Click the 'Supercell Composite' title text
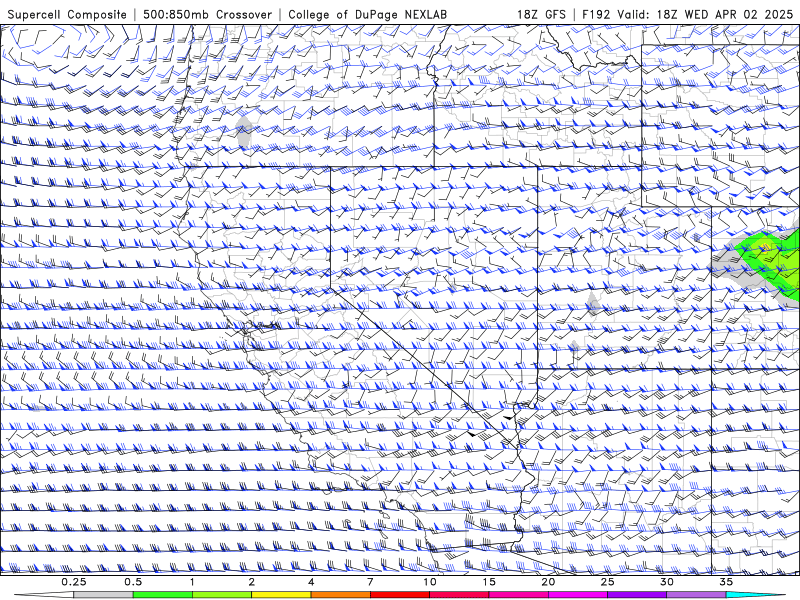The width and height of the screenshot is (800, 600). (67, 15)
